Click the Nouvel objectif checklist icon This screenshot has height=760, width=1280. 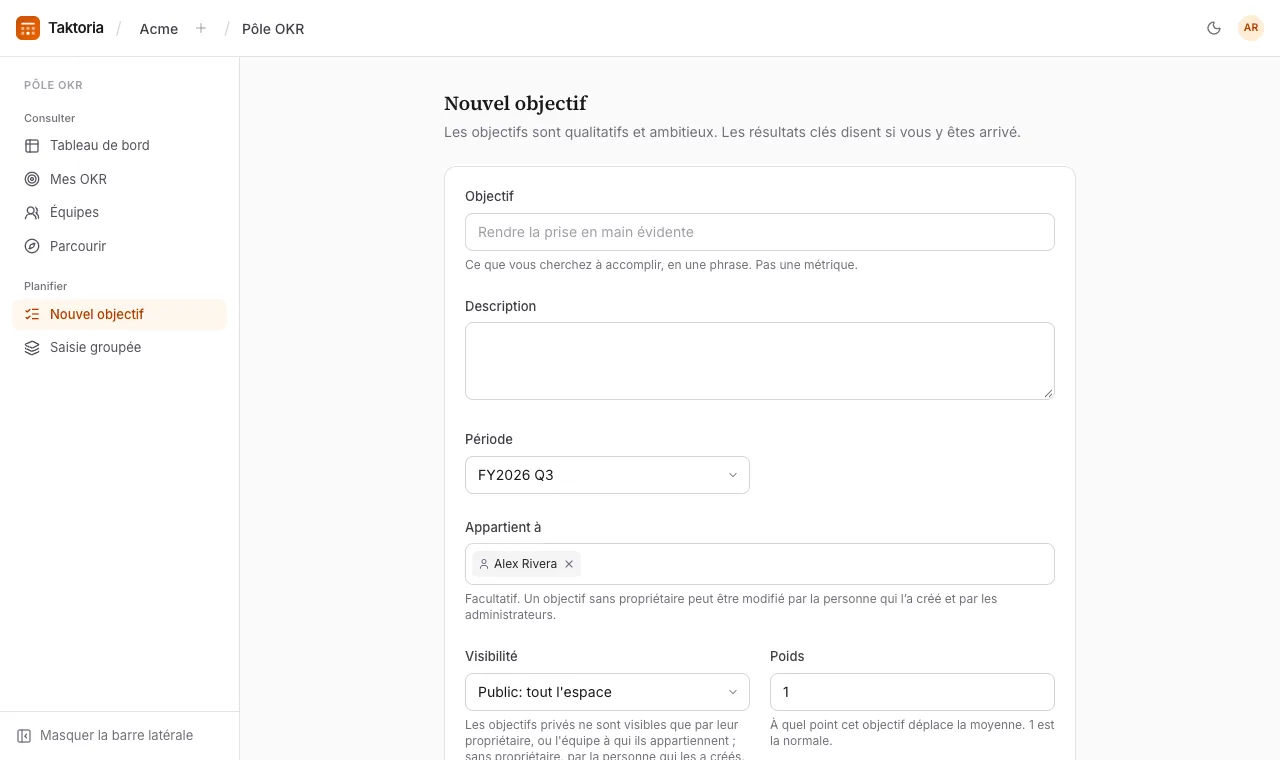[32, 315]
